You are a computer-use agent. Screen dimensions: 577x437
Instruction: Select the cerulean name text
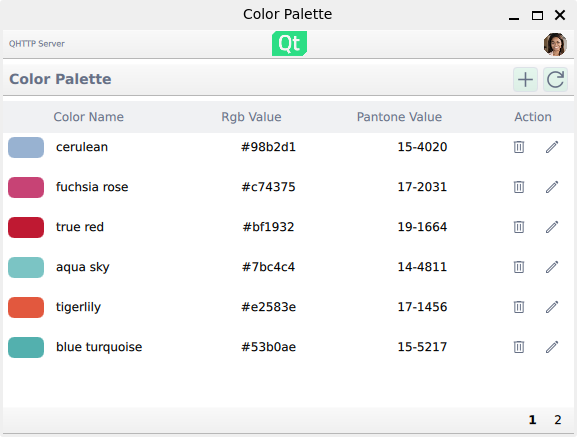(x=82, y=147)
